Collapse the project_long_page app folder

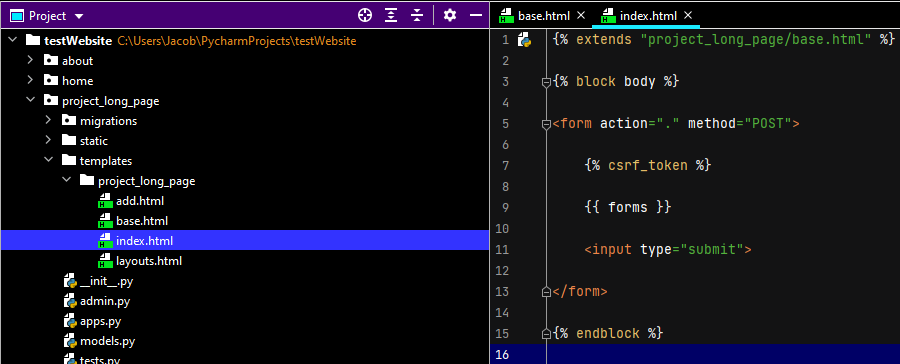[x=30, y=101]
